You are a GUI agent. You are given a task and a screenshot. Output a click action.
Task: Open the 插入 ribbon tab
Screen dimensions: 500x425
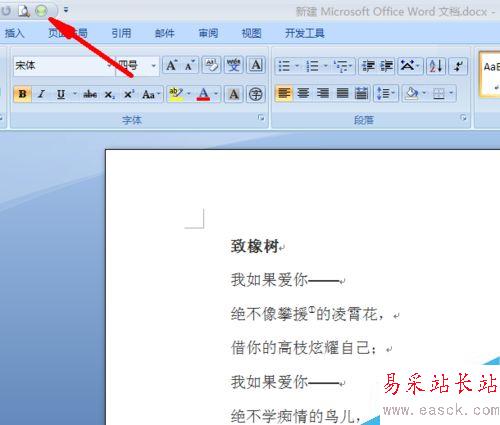(x=14, y=33)
